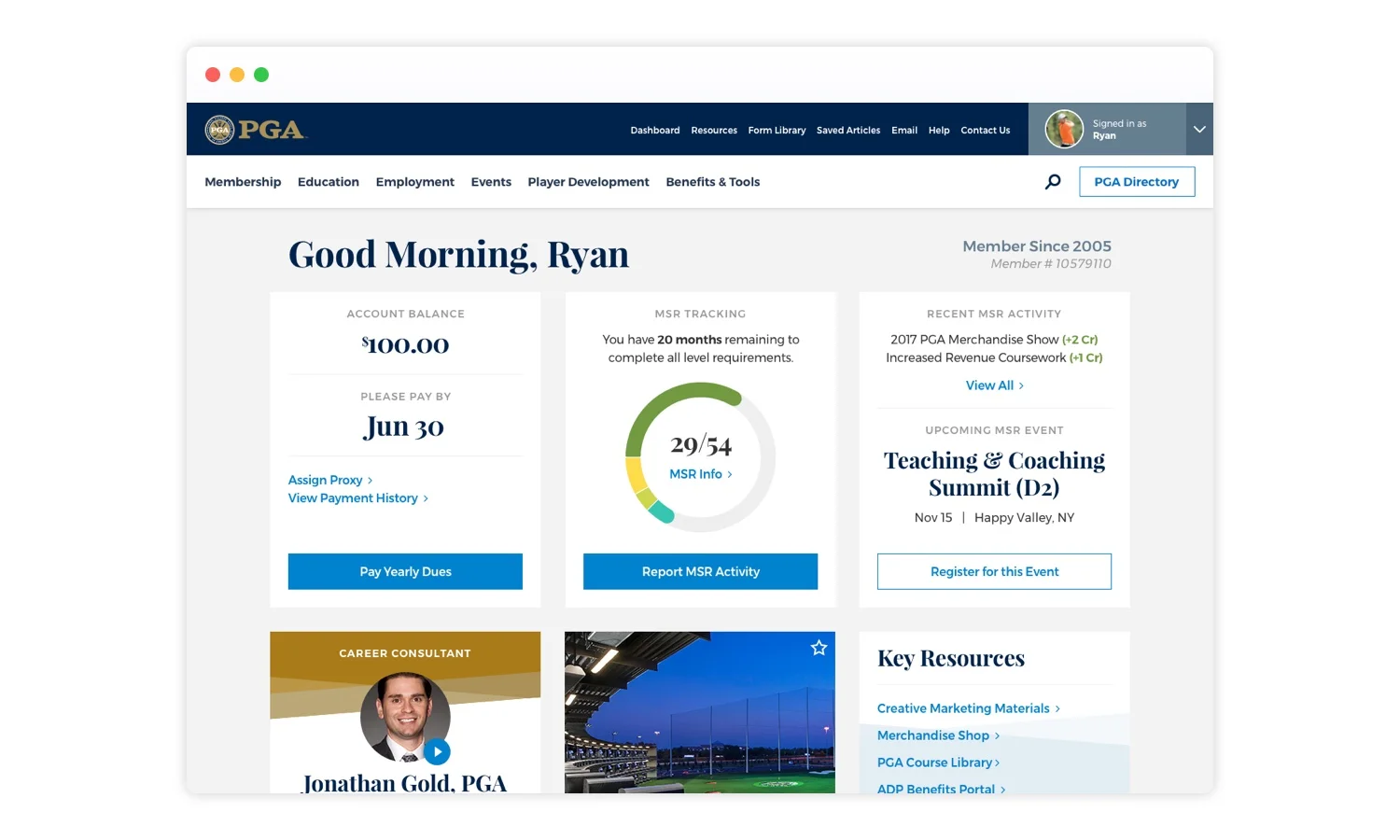Screen dimensions: 1400x840
Task: Expand the signed-in user dropdown arrow
Action: (1199, 129)
